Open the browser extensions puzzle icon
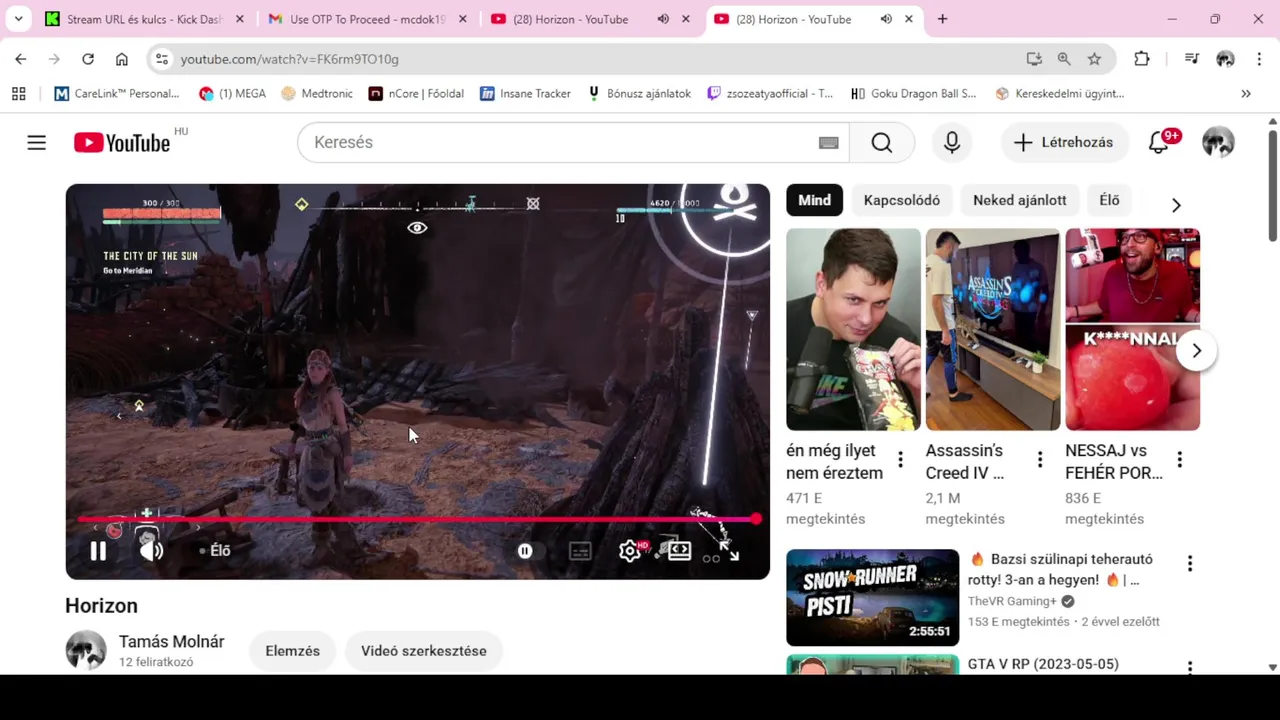 click(x=1142, y=59)
